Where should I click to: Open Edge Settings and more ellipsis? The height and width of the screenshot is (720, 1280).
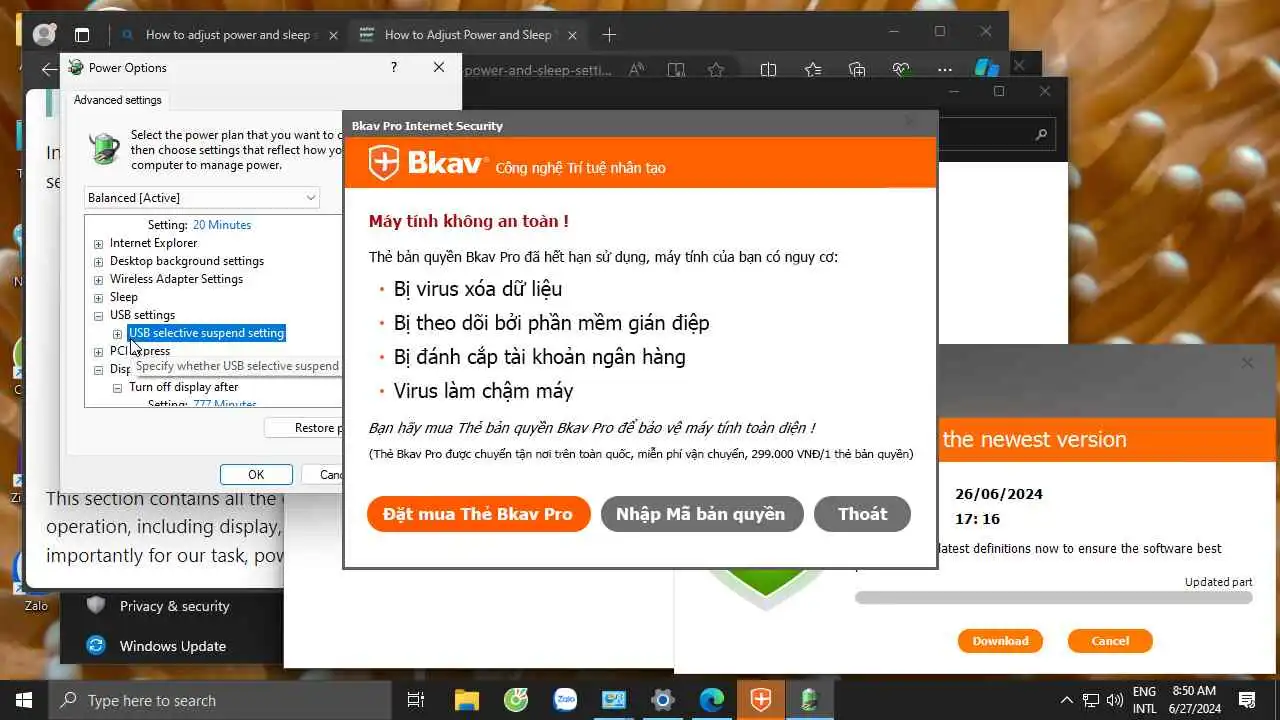(x=945, y=70)
